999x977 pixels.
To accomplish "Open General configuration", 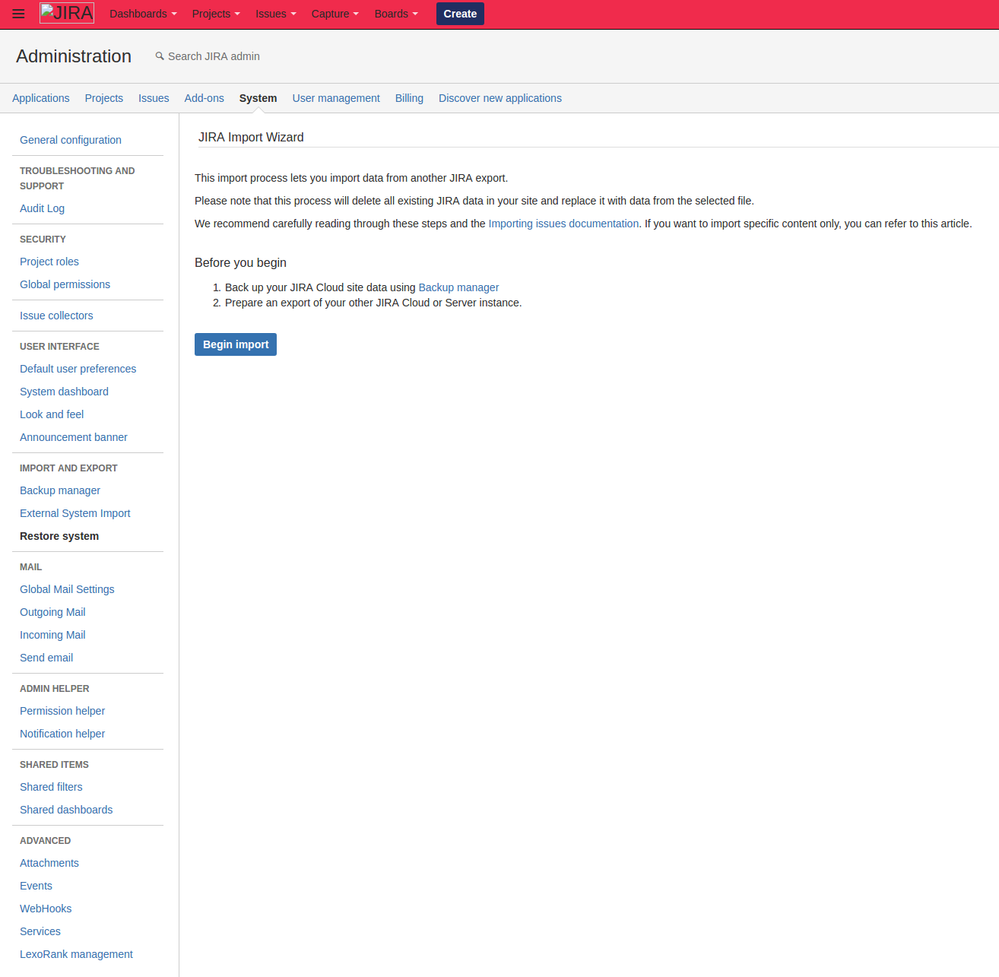I will point(70,140).
